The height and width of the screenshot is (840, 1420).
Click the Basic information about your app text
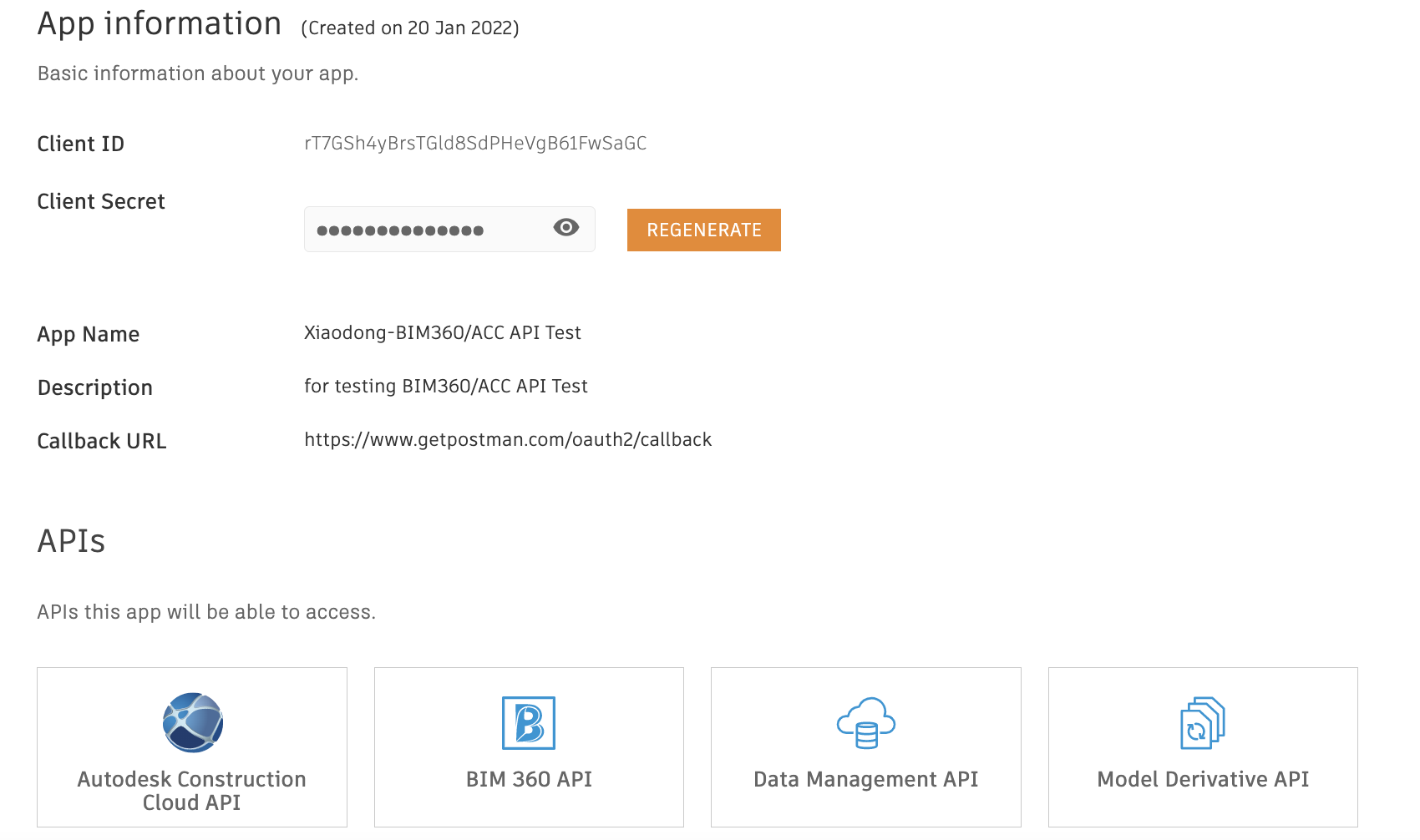(198, 74)
